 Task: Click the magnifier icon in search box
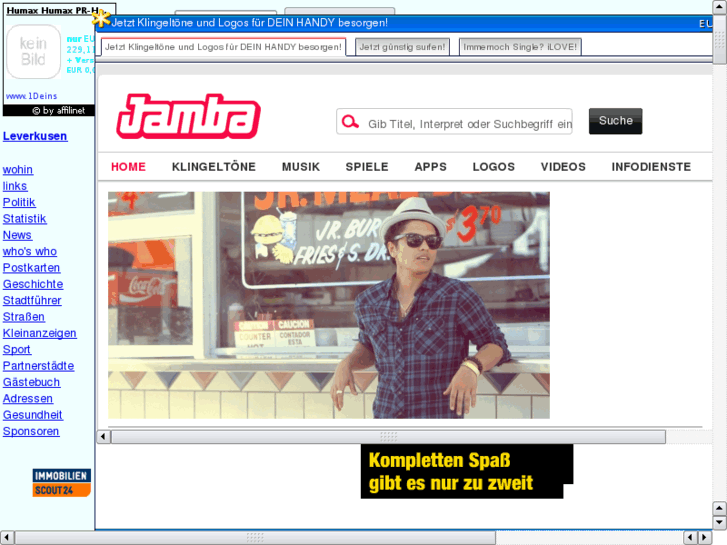[350, 122]
